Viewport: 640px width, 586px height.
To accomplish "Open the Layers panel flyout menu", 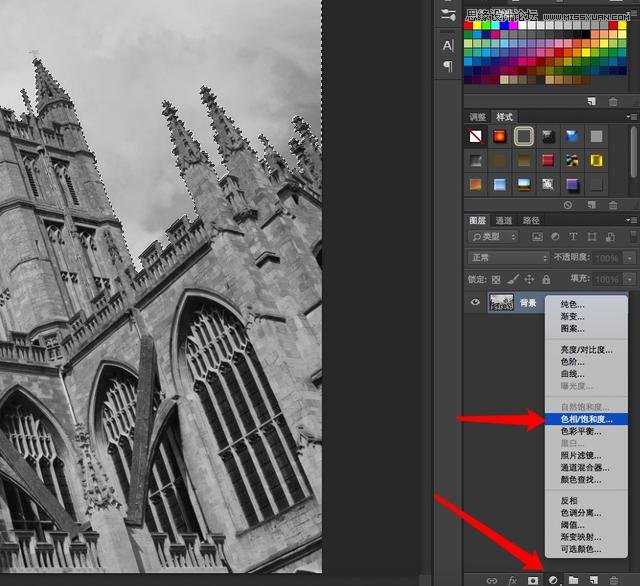I will (x=632, y=220).
